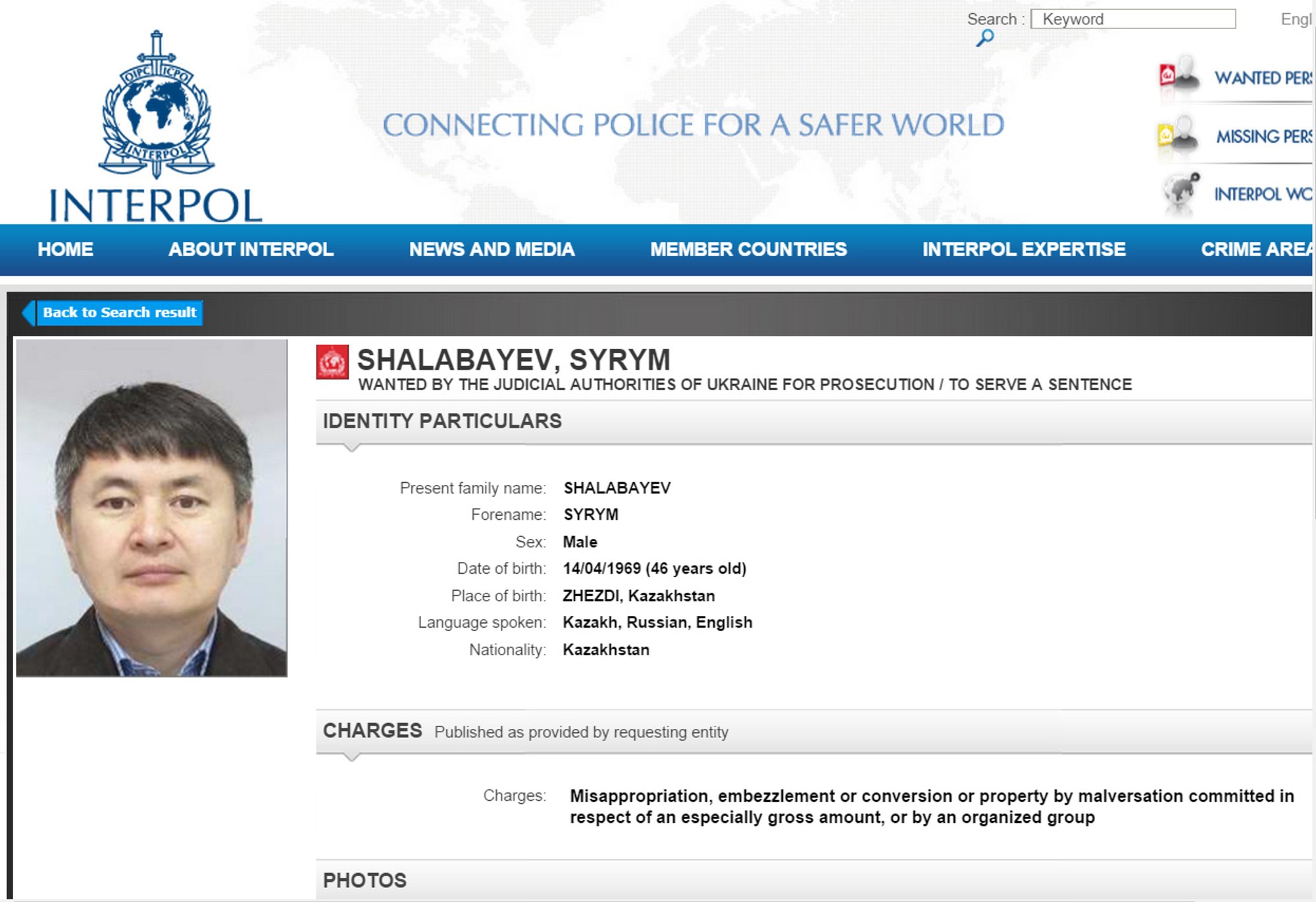The width and height of the screenshot is (1316, 902).
Task: Open the Crime Areas menu
Action: [x=1255, y=249]
